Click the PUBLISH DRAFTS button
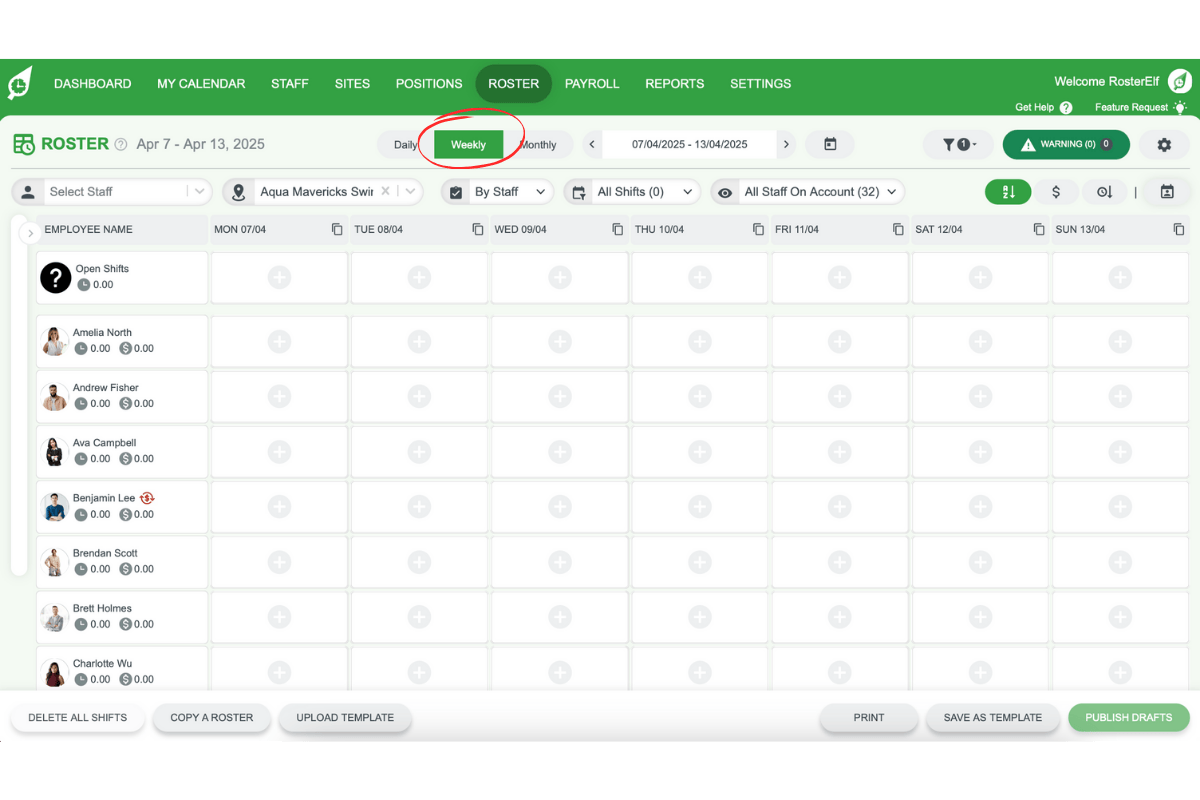 coord(1128,717)
